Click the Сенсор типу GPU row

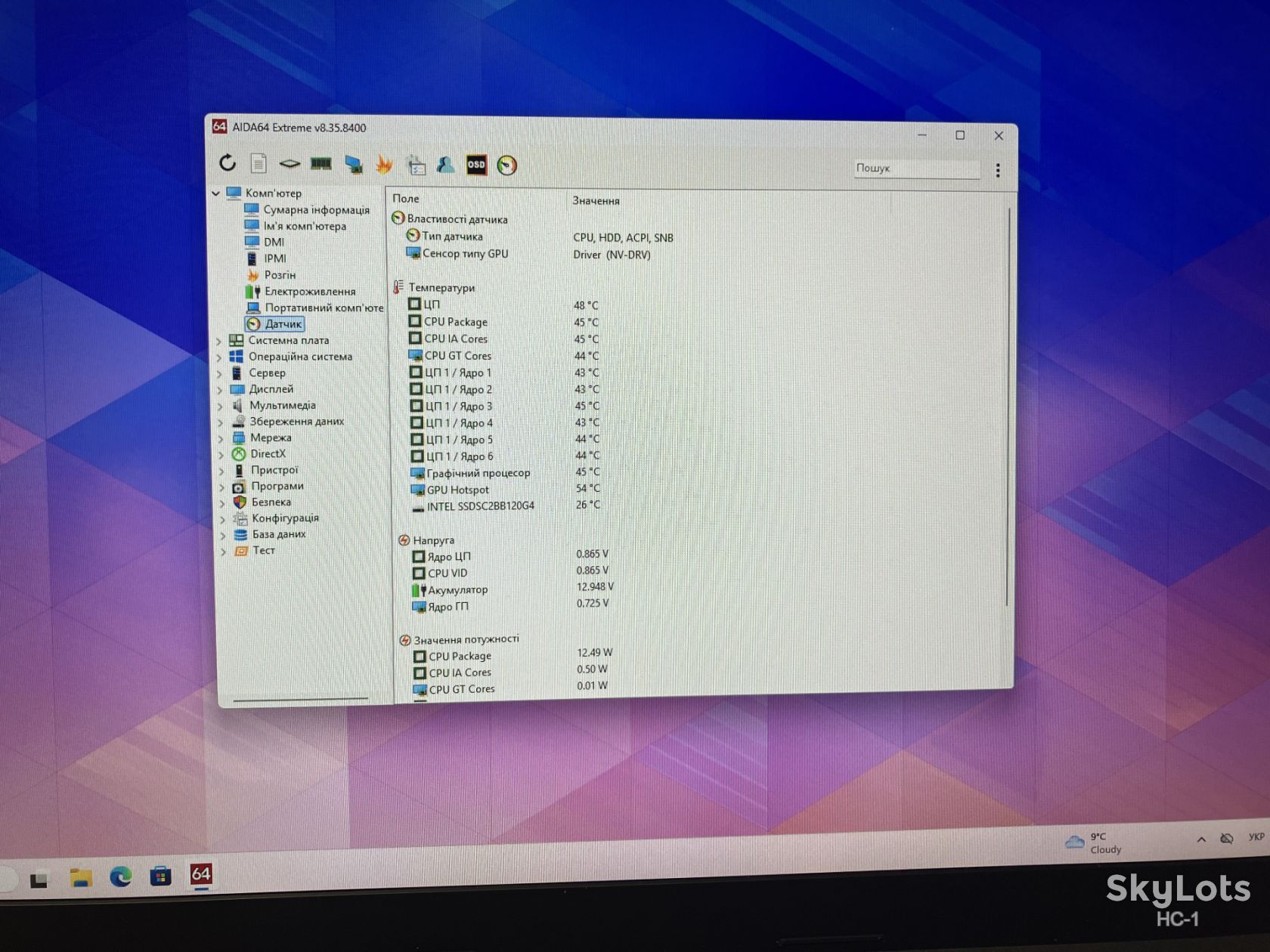point(528,254)
